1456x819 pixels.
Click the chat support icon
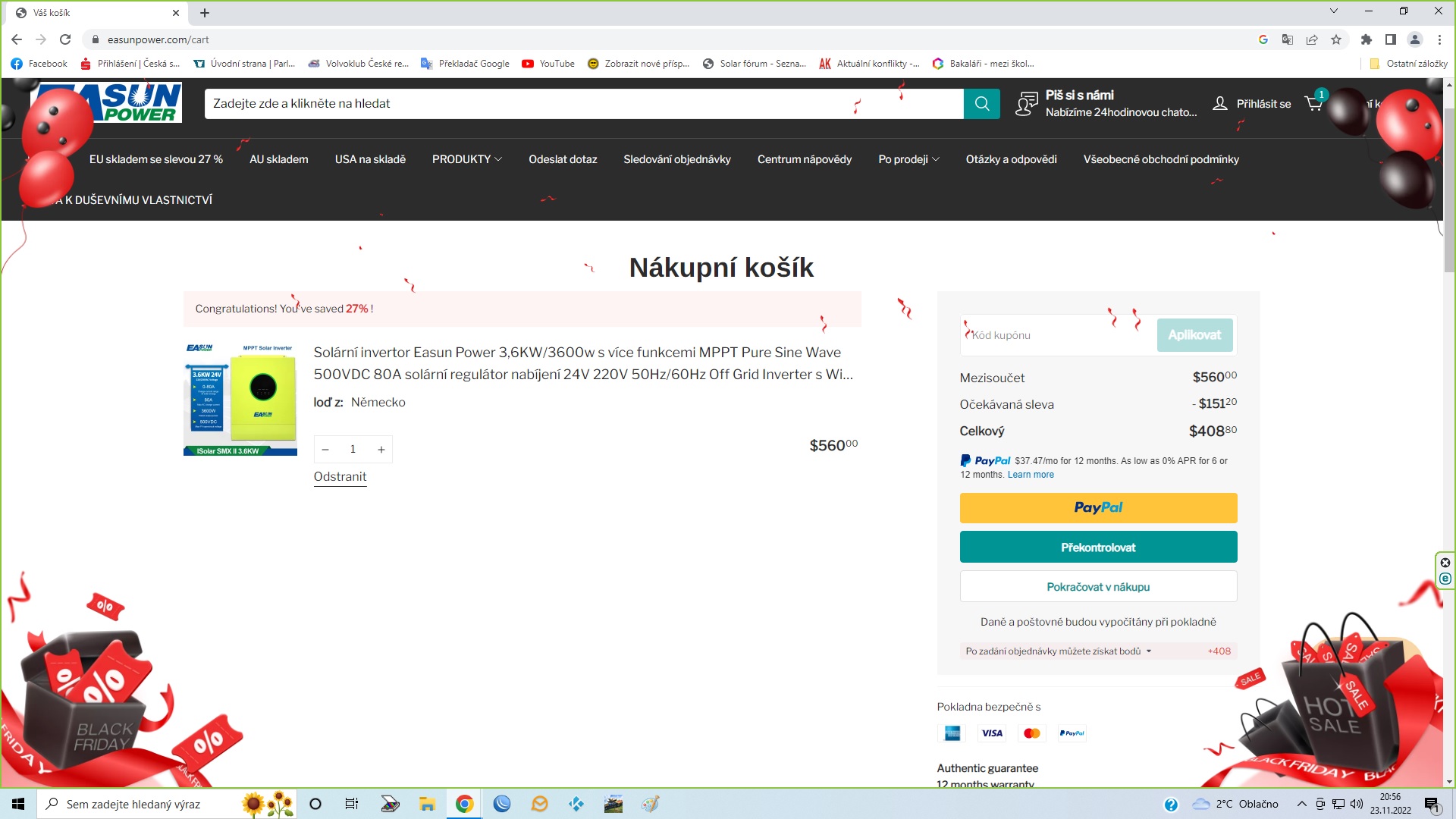(x=1026, y=104)
